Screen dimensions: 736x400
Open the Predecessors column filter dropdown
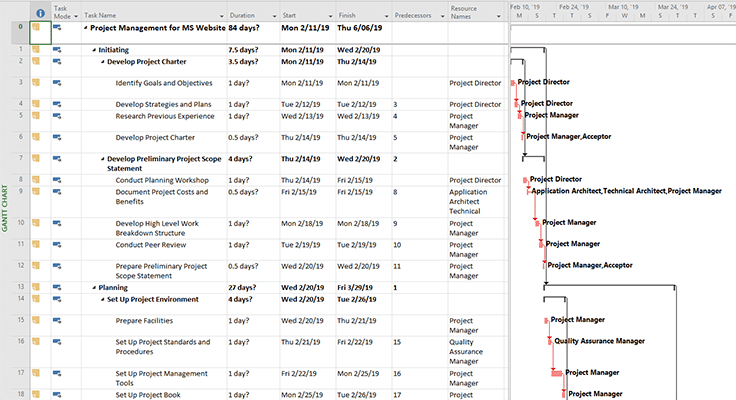[442, 16]
